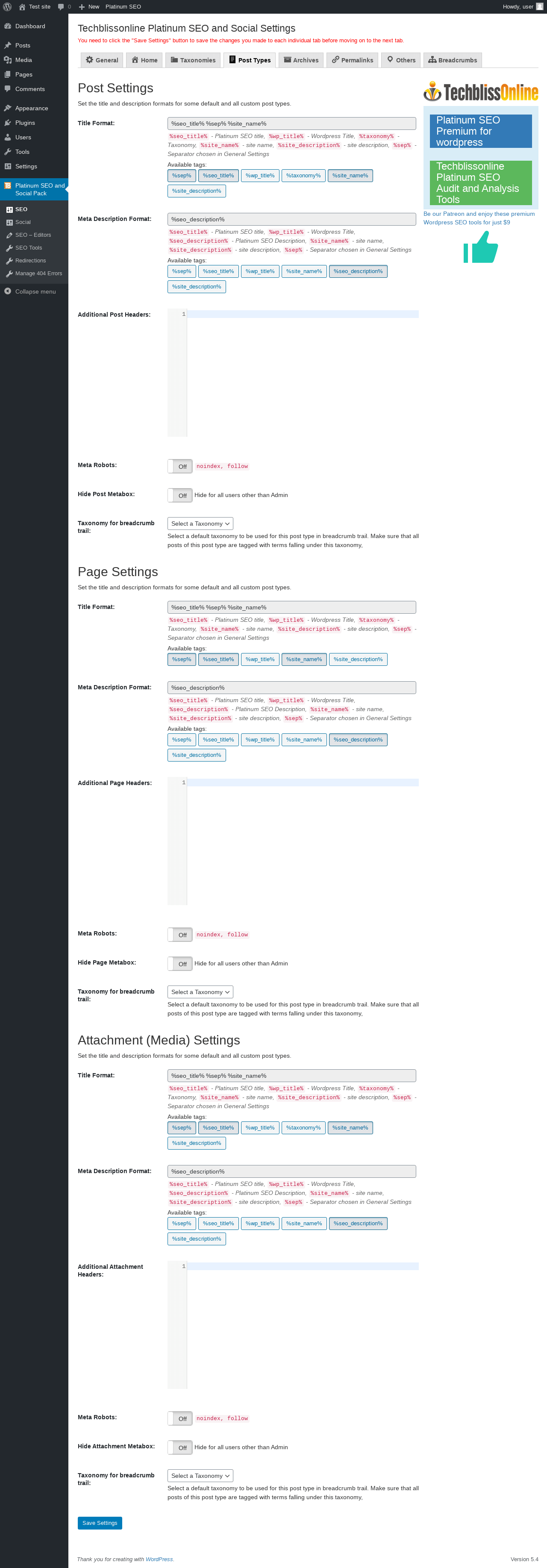Switch to the Taxonomies tab
The width and height of the screenshot is (547, 1568).
pos(193,60)
